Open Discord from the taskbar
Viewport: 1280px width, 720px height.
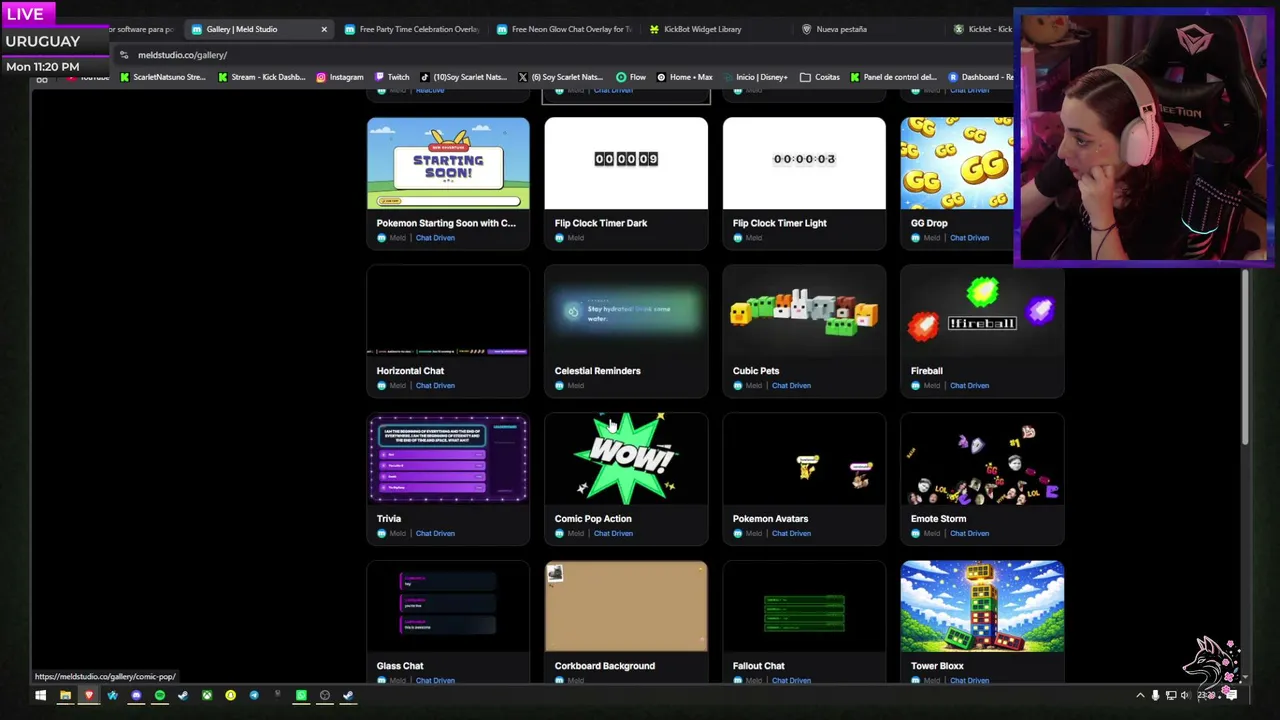136,695
